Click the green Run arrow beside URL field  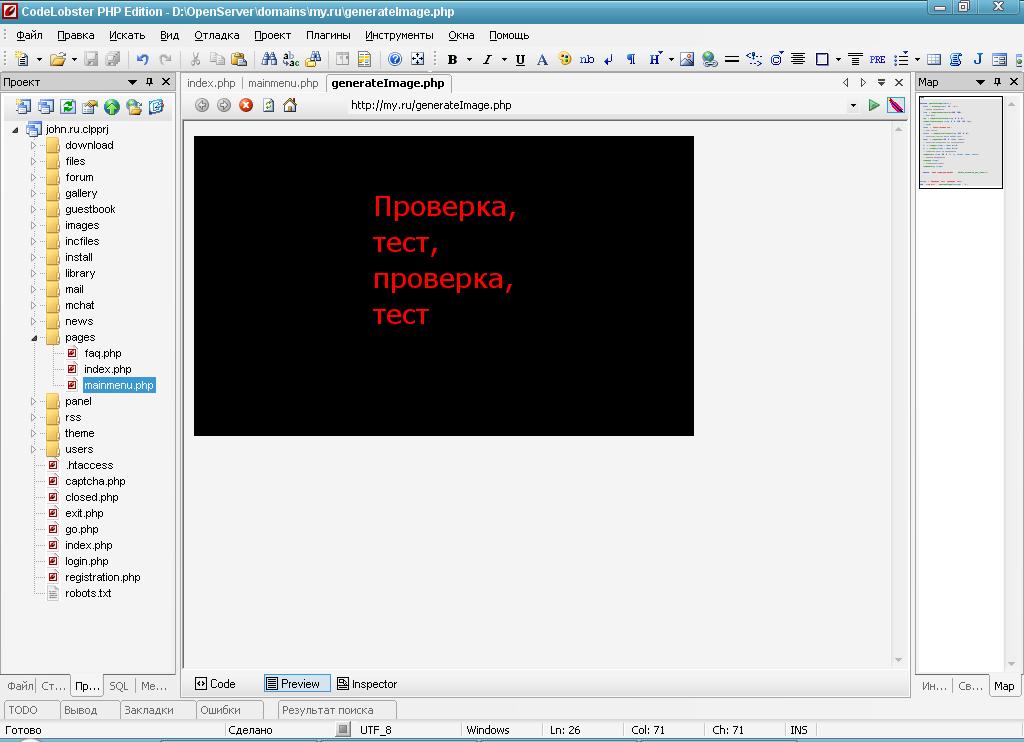(874, 105)
